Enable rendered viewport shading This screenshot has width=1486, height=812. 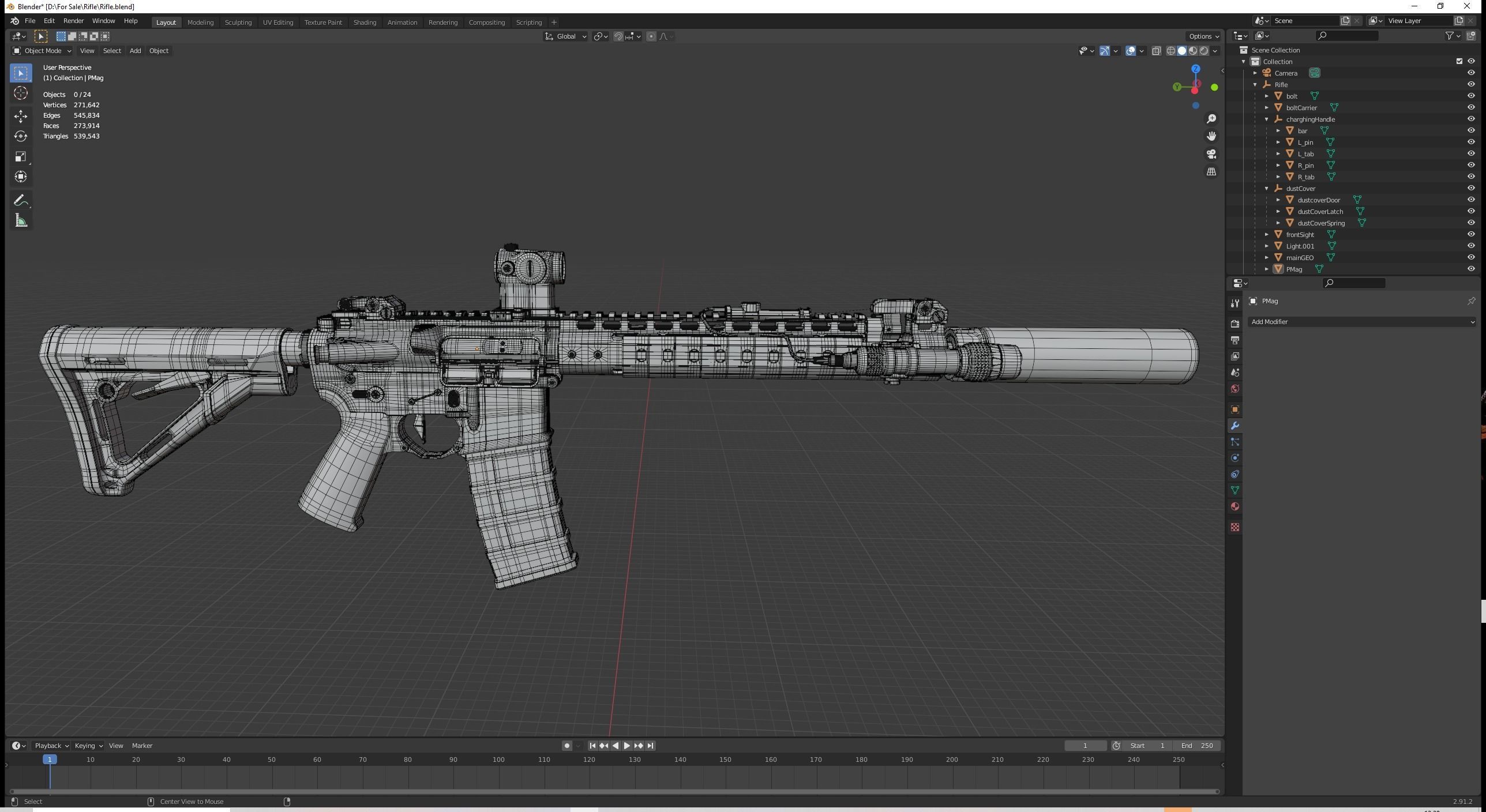pos(1204,51)
